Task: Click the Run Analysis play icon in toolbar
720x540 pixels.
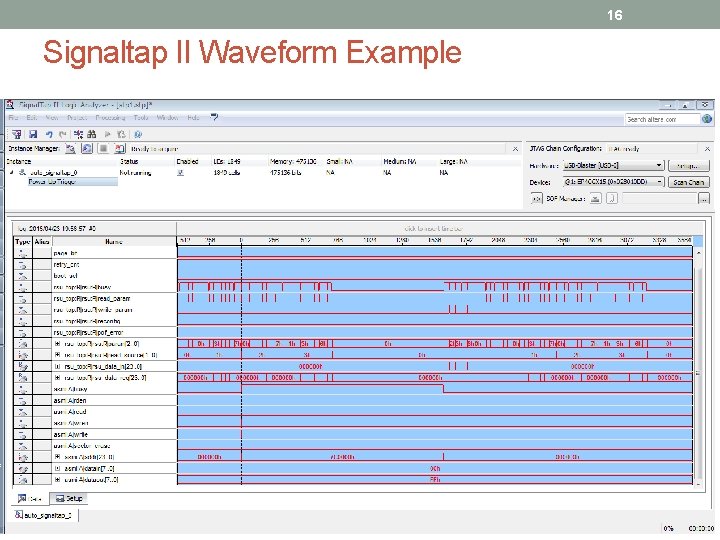Action: click(x=107, y=134)
